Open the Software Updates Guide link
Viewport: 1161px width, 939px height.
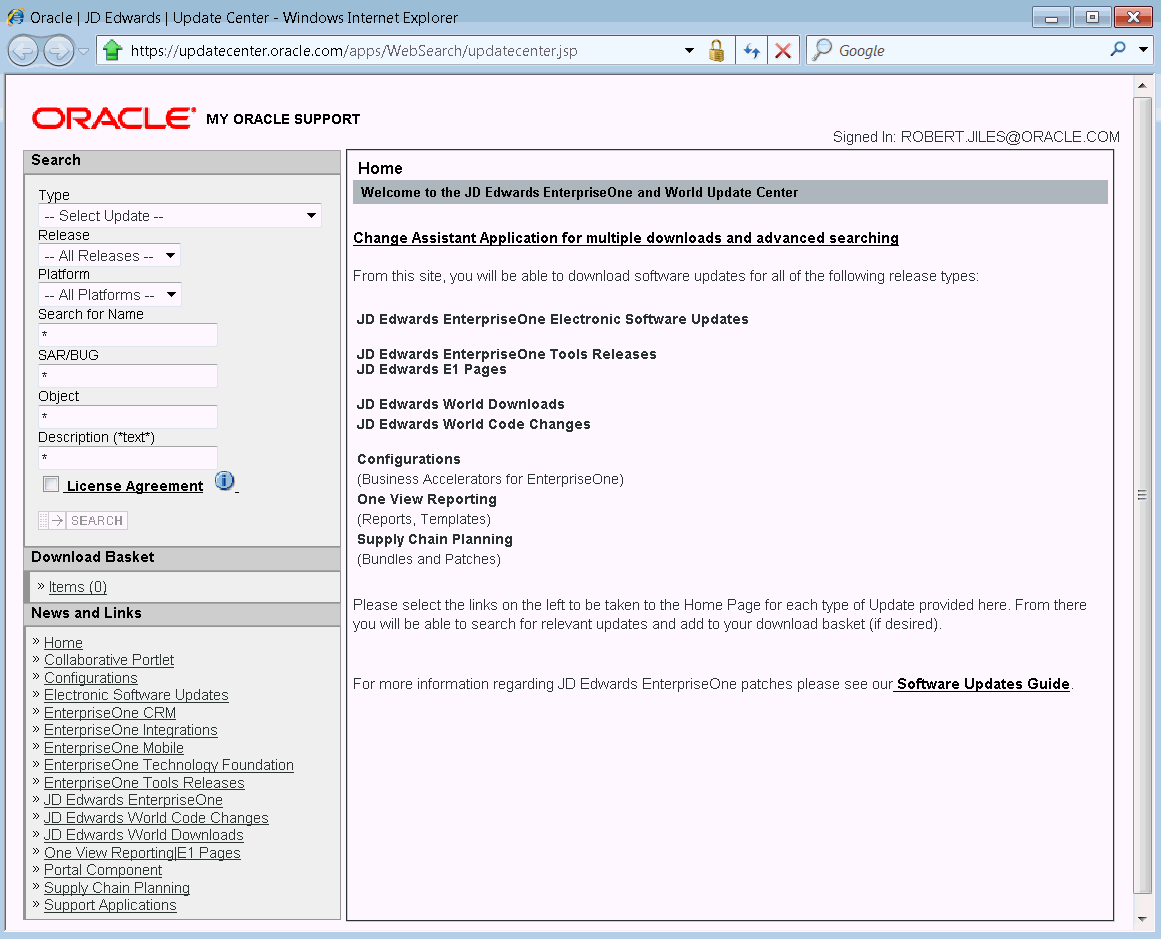point(983,684)
